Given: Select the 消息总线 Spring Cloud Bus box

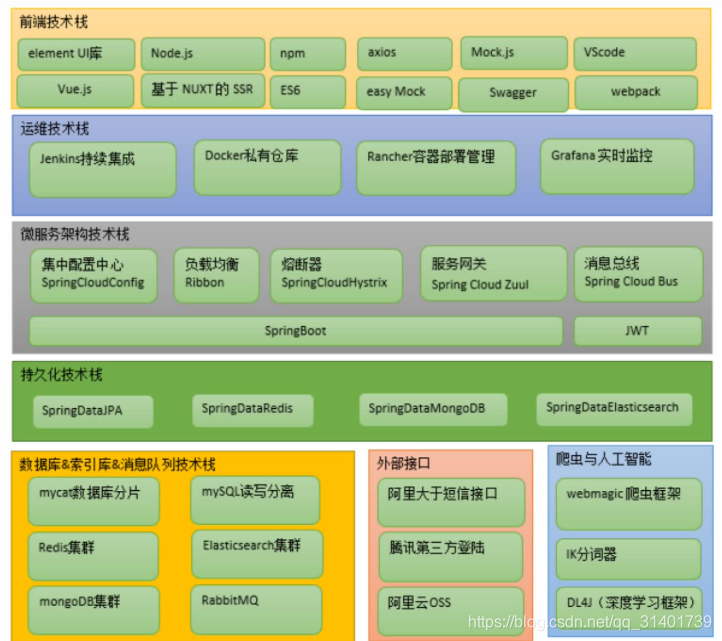Looking at the screenshot, I should (639, 274).
